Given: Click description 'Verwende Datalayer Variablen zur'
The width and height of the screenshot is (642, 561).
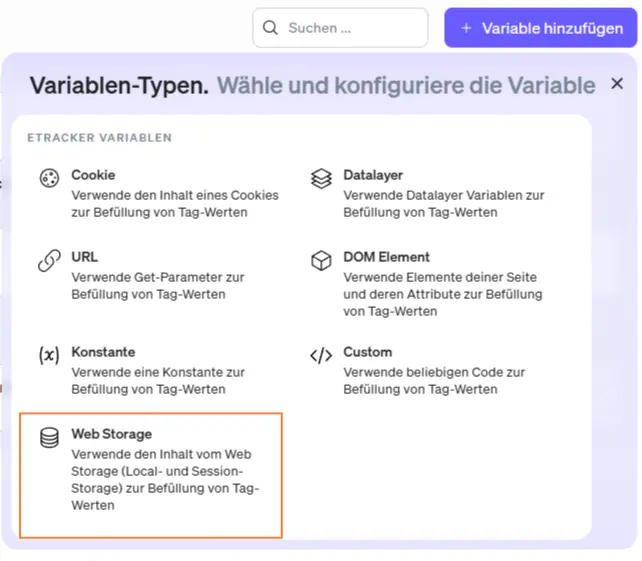Looking at the screenshot, I should (444, 195).
